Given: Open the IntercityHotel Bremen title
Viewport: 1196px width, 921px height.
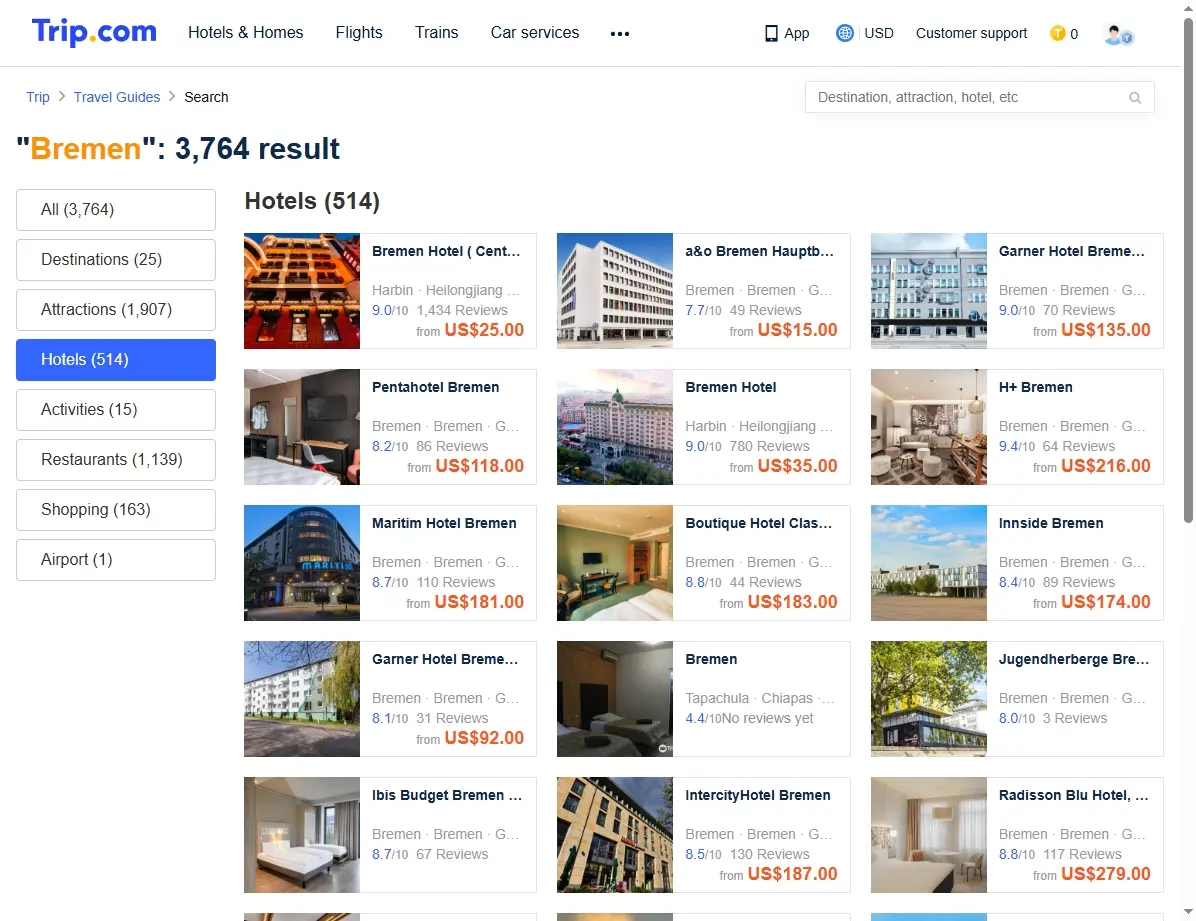Looking at the screenshot, I should click(757, 795).
